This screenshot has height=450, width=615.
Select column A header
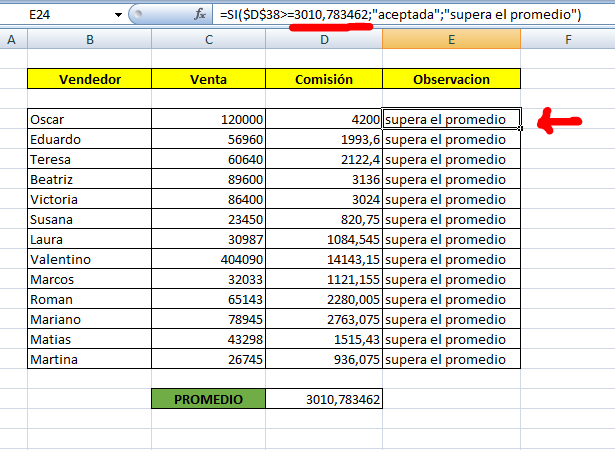[13, 39]
